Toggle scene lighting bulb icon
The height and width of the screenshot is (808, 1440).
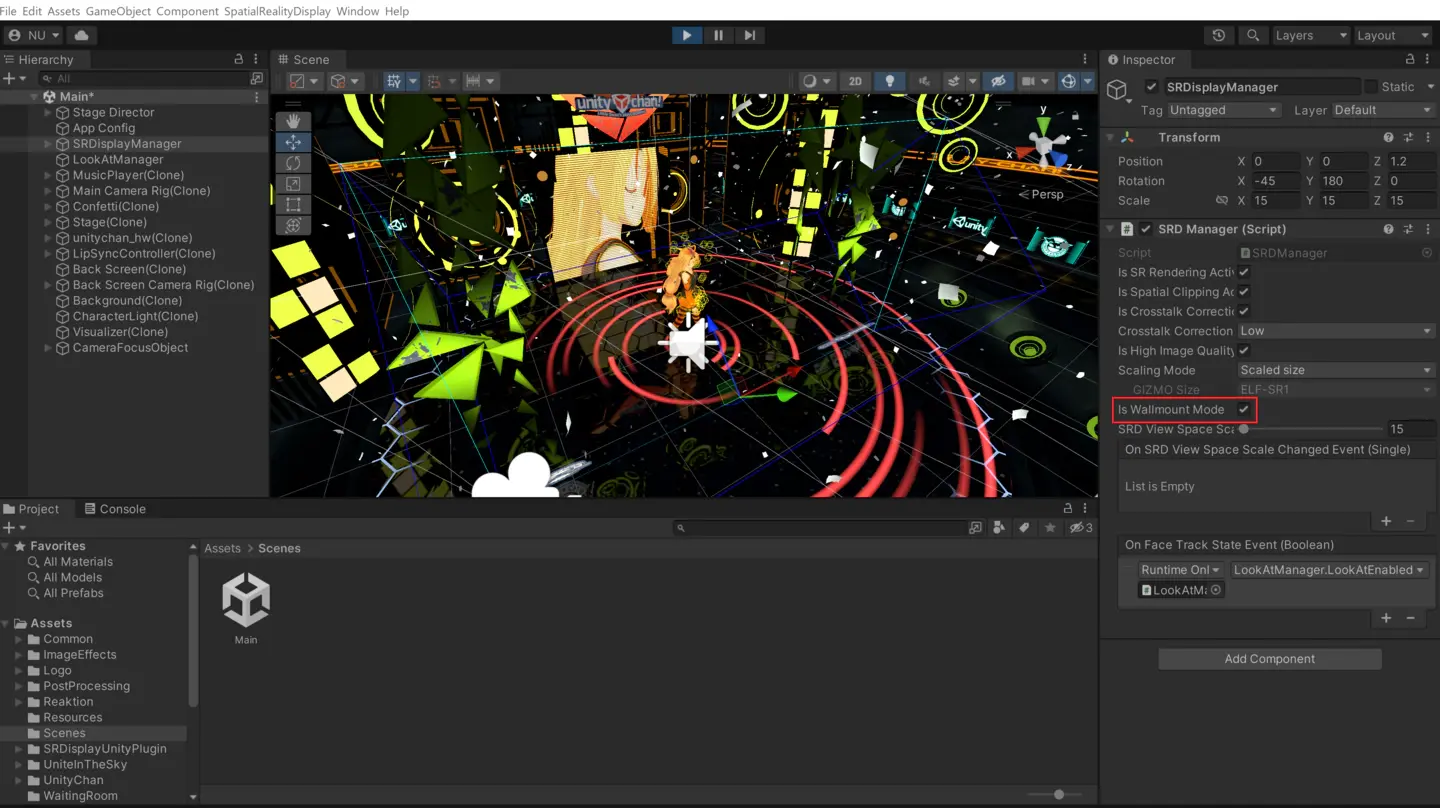click(889, 81)
